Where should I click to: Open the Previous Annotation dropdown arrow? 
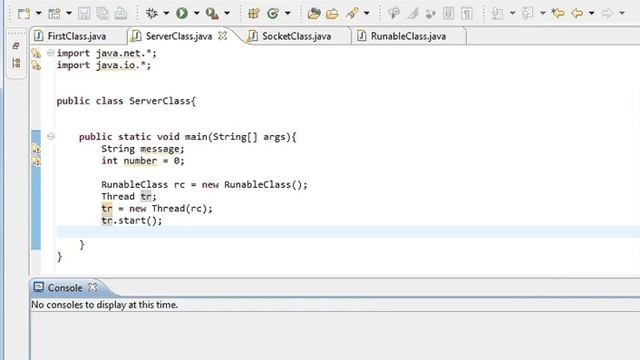click(543, 13)
